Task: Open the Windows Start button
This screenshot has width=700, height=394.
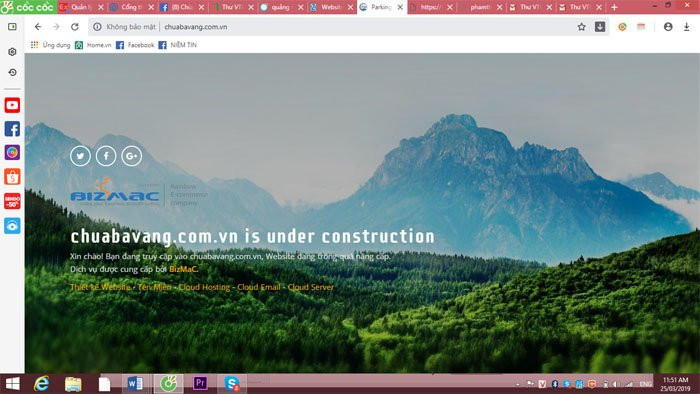Action: coord(12,384)
